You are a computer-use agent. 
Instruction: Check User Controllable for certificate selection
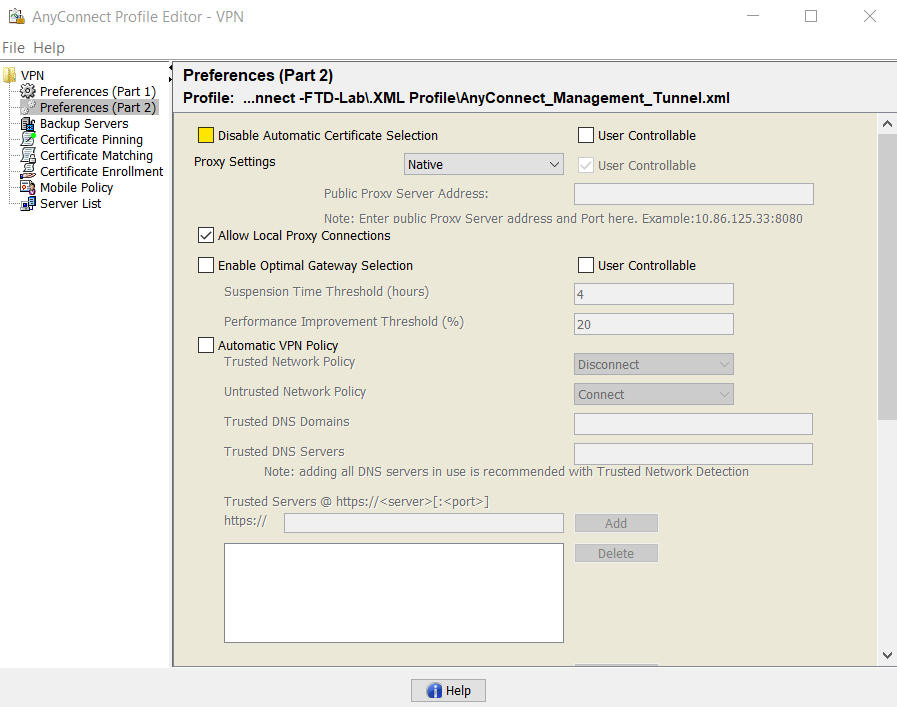tap(586, 135)
